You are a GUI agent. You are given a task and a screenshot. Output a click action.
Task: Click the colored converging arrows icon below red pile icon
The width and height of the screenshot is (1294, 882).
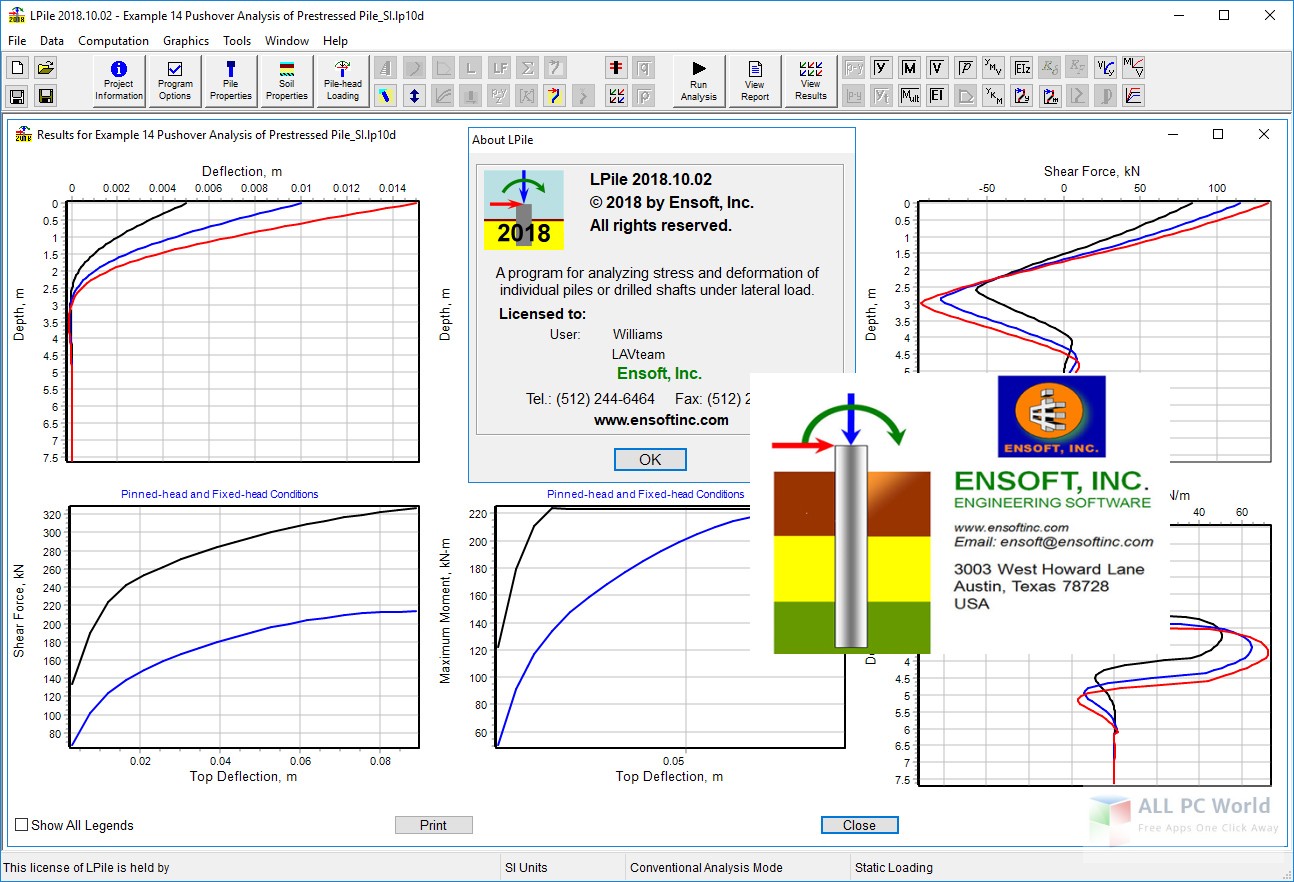(617, 96)
